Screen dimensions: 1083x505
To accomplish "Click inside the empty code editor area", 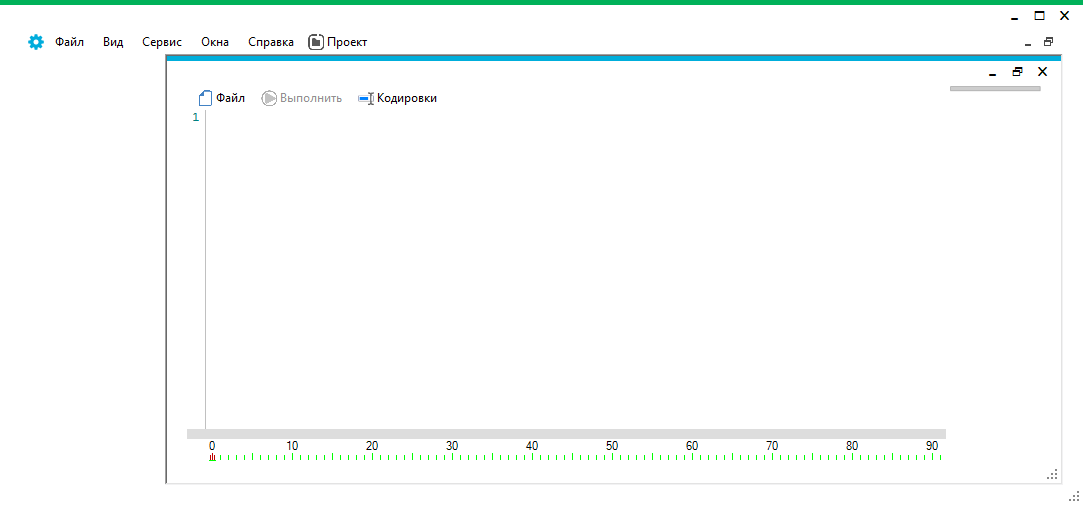I will pos(570,270).
